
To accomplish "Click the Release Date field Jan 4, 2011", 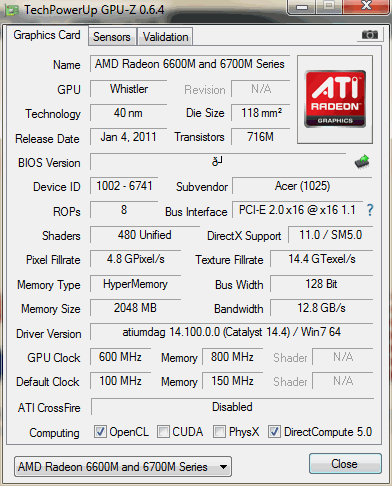I will (x=128, y=137).
